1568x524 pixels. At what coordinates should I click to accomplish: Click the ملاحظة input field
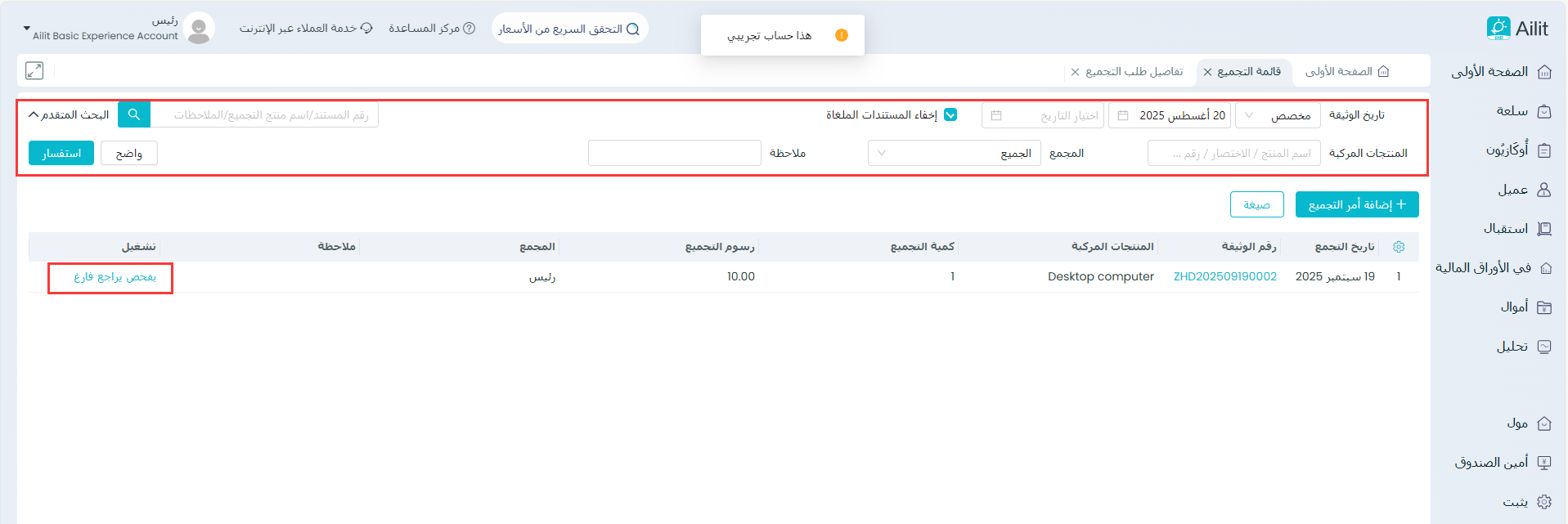pyautogui.click(x=674, y=153)
